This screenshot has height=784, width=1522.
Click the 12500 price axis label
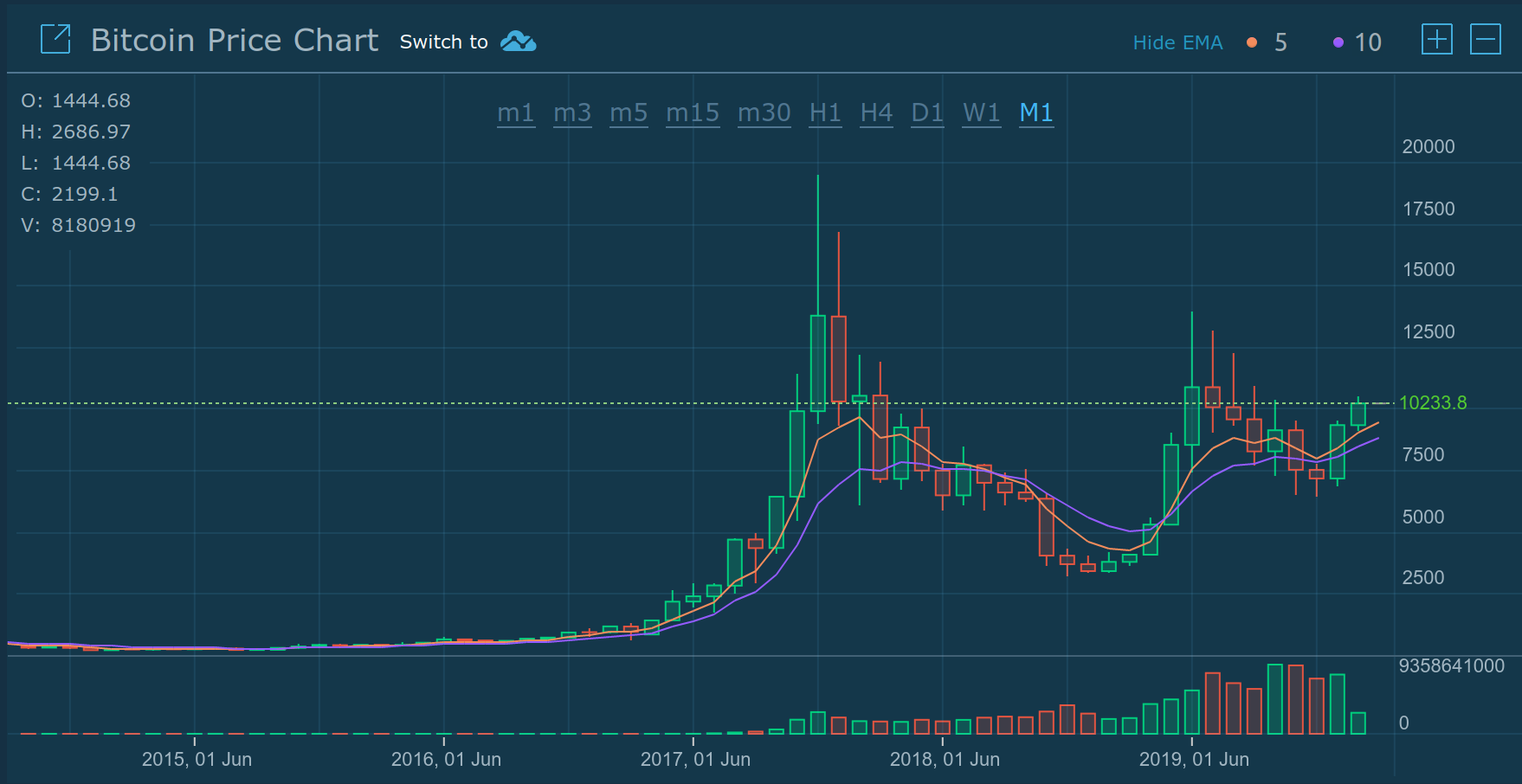point(1428,331)
